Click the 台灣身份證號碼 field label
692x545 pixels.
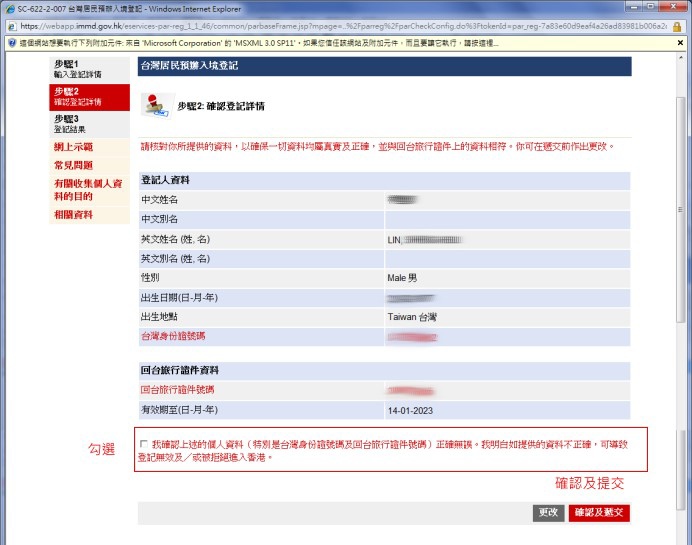coord(173,336)
